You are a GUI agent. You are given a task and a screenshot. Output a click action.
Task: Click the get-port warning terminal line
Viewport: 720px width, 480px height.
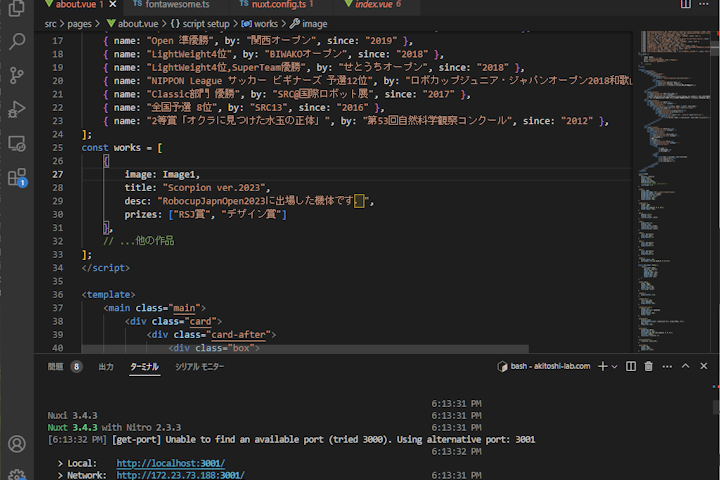(291, 439)
